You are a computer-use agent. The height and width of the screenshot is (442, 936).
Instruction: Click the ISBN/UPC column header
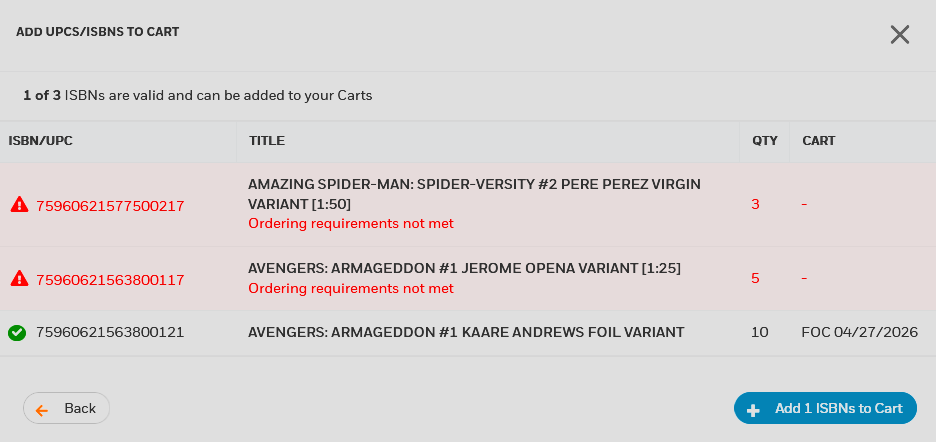41,141
